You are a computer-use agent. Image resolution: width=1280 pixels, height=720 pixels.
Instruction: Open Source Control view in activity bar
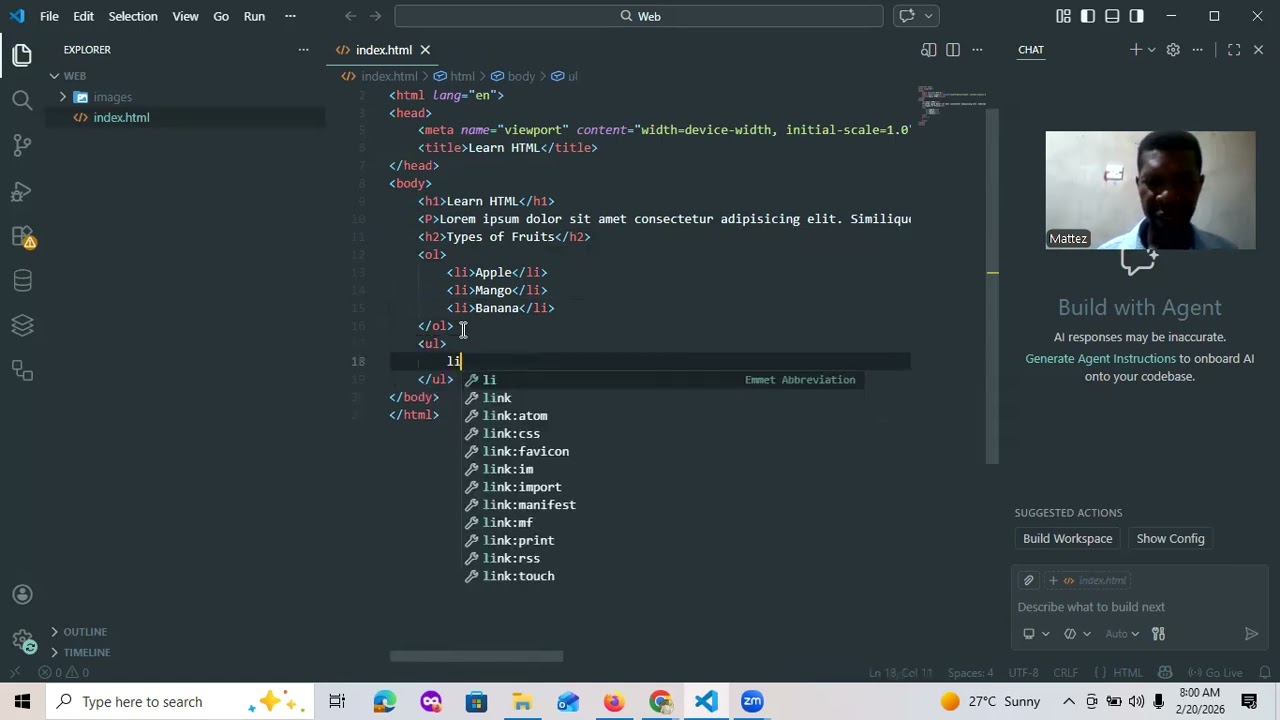(x=22, y=145)
